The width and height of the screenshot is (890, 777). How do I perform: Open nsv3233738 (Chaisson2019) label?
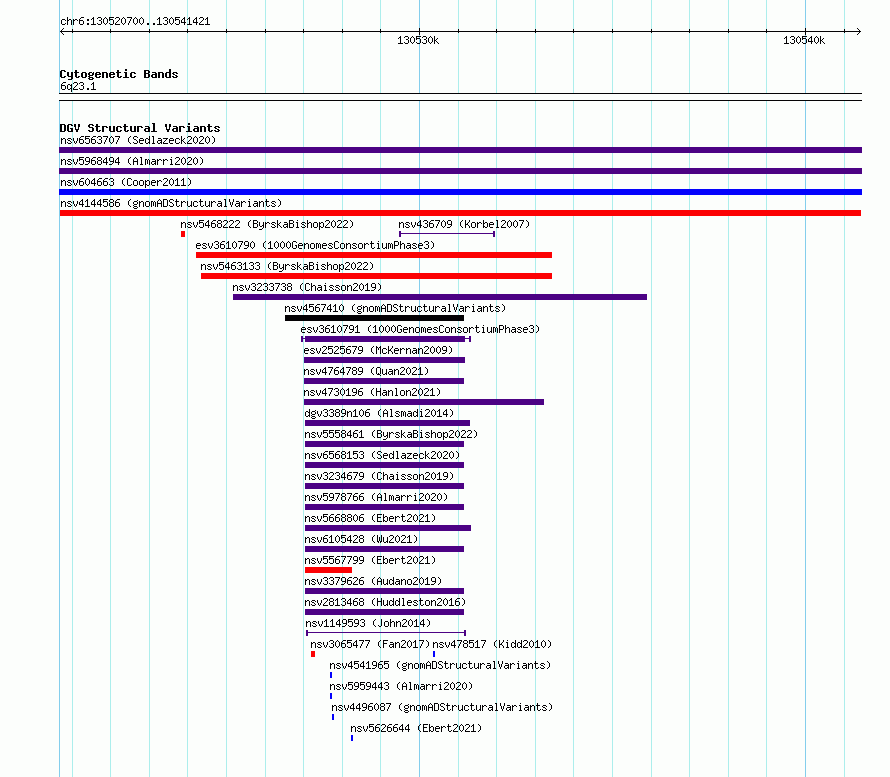click(x=307, y=287)
